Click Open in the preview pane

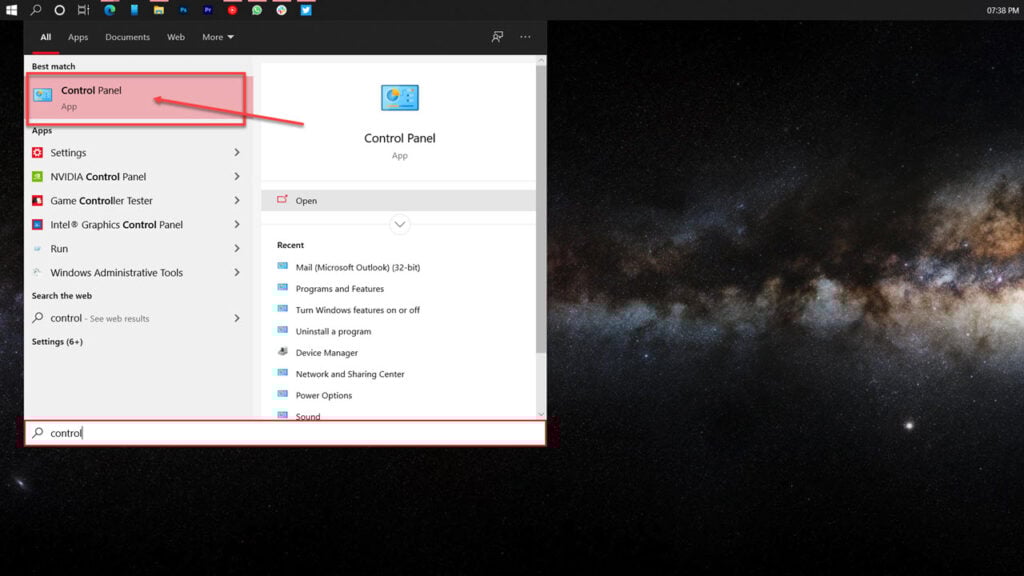click(x=306, y=201)
